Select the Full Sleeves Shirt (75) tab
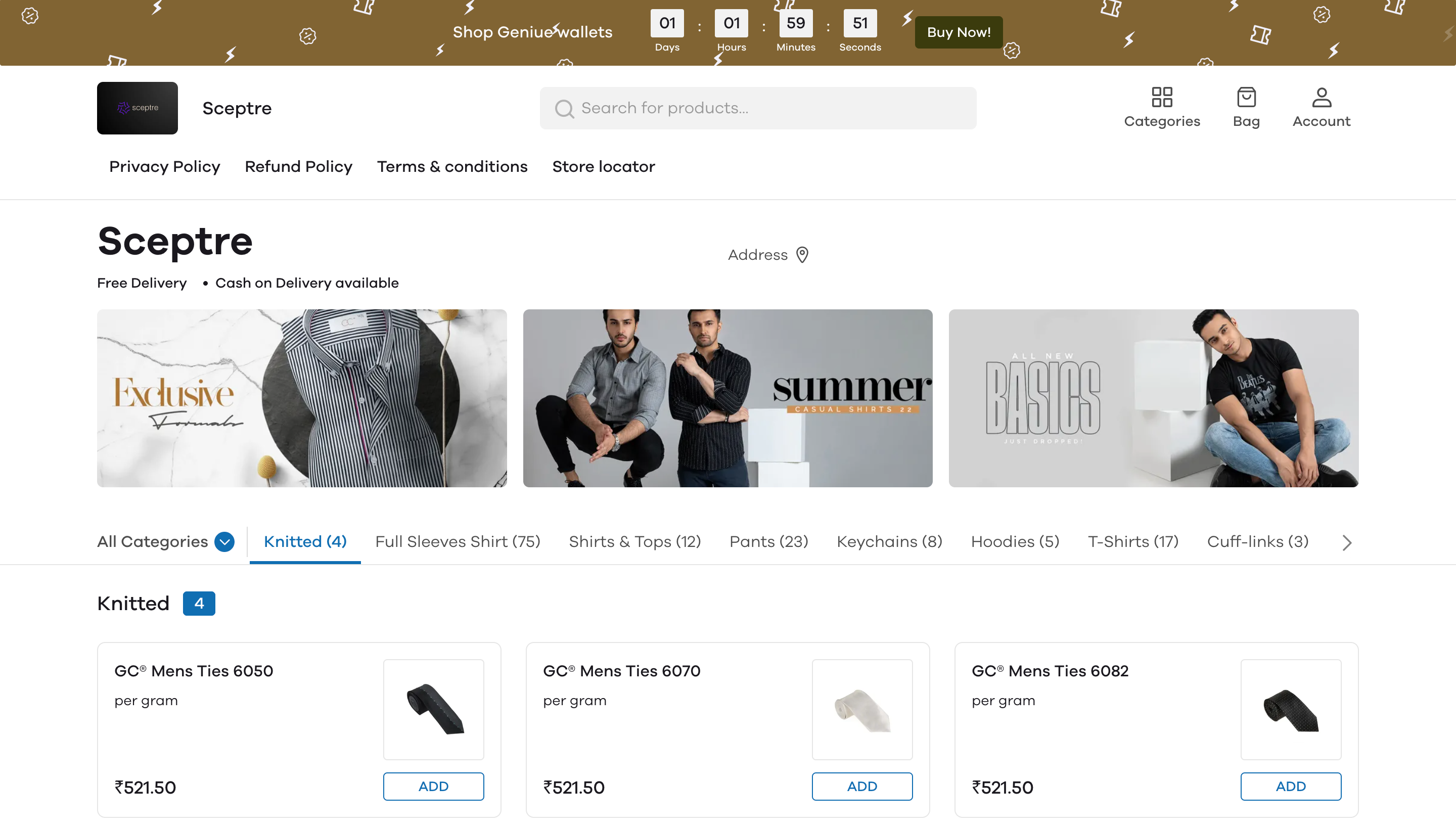This screenshot has width=1456, height=829. click(x=458, y=541)
